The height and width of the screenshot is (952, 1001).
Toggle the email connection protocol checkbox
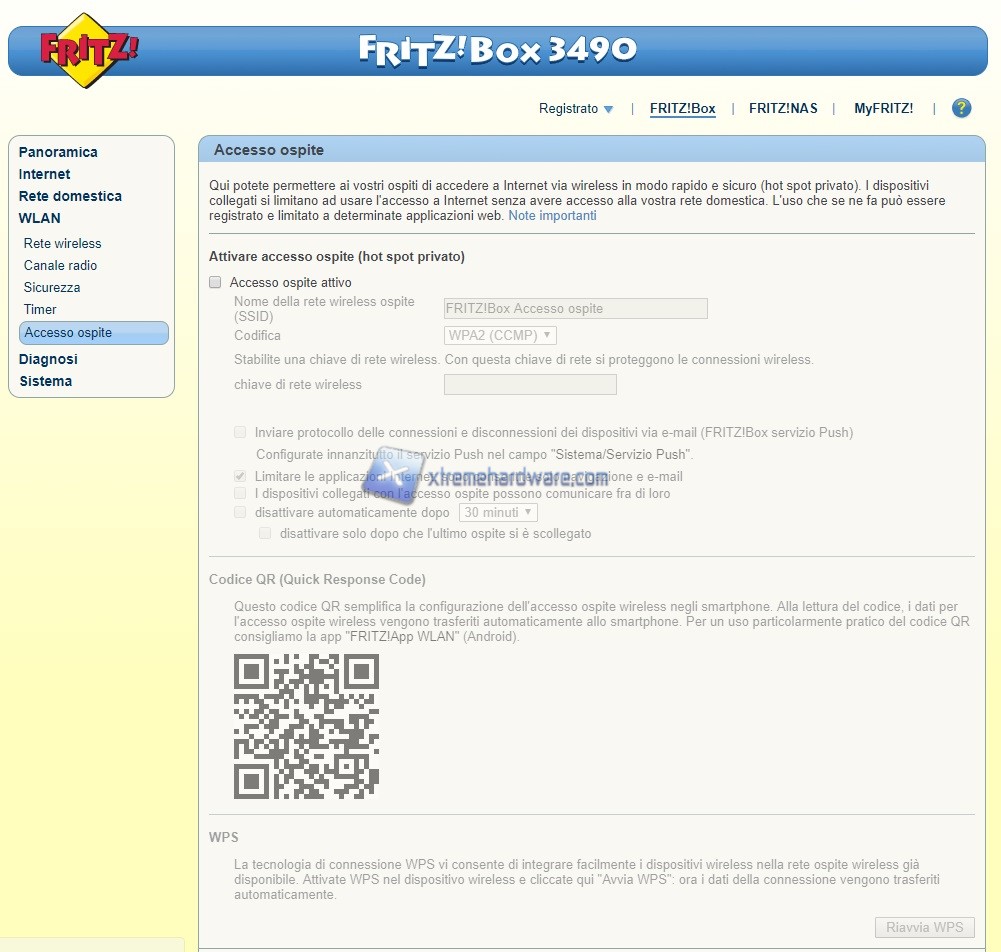coord(240,433)
